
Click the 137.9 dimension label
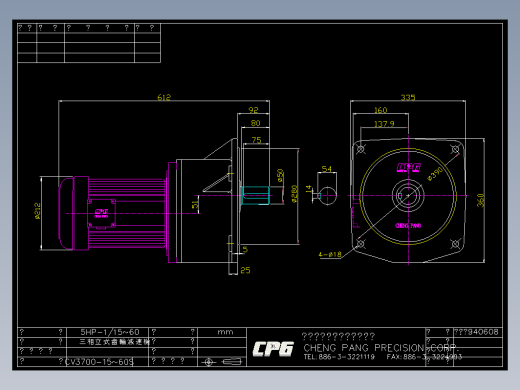tap(384, 124)
